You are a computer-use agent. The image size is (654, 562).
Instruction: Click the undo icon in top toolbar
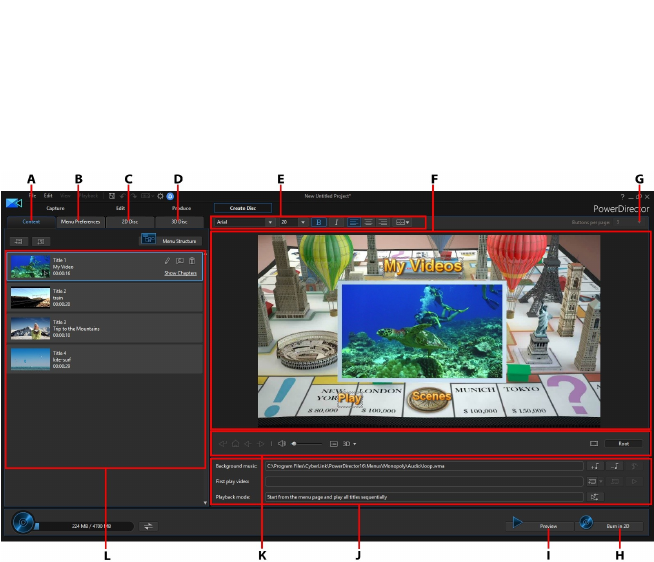click(123, 196)
